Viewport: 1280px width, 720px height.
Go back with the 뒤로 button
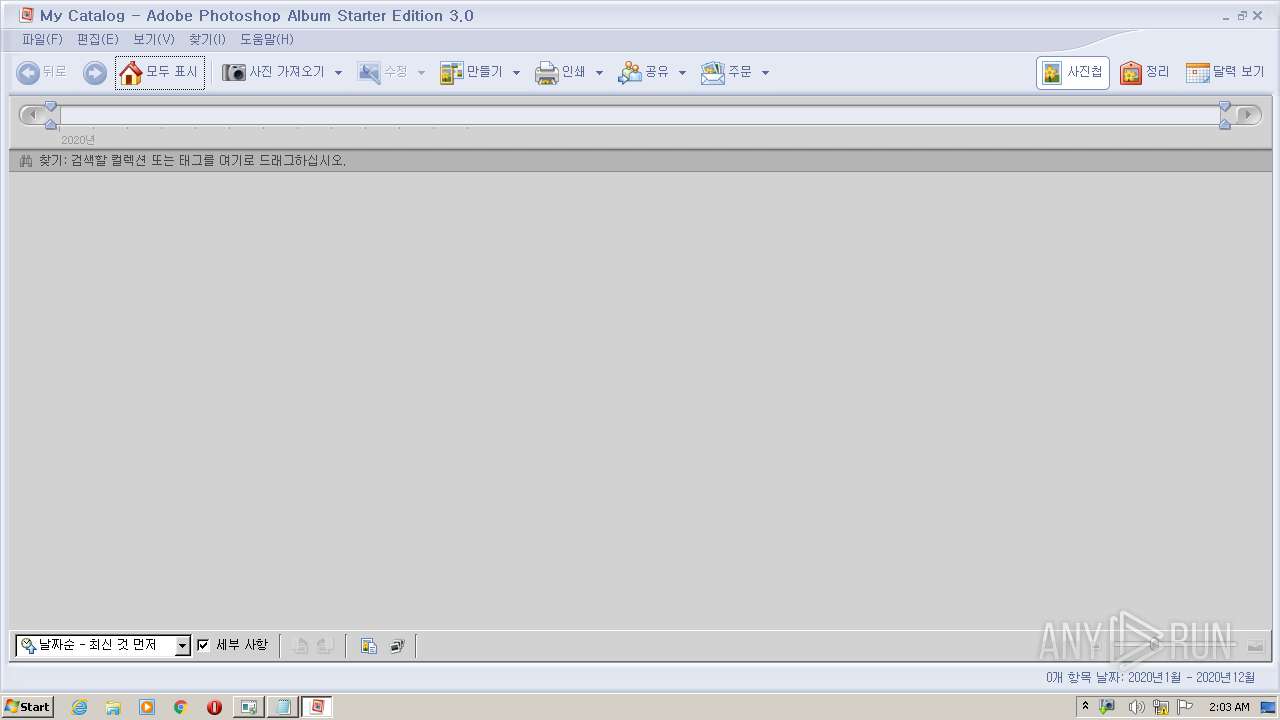tap(42, 72)
